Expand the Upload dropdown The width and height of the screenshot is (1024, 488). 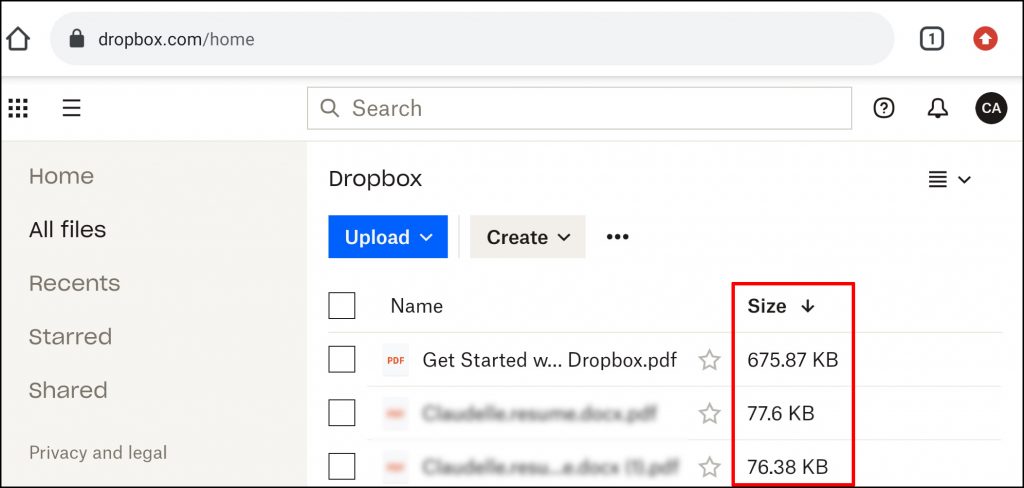(x=388, y=236)
